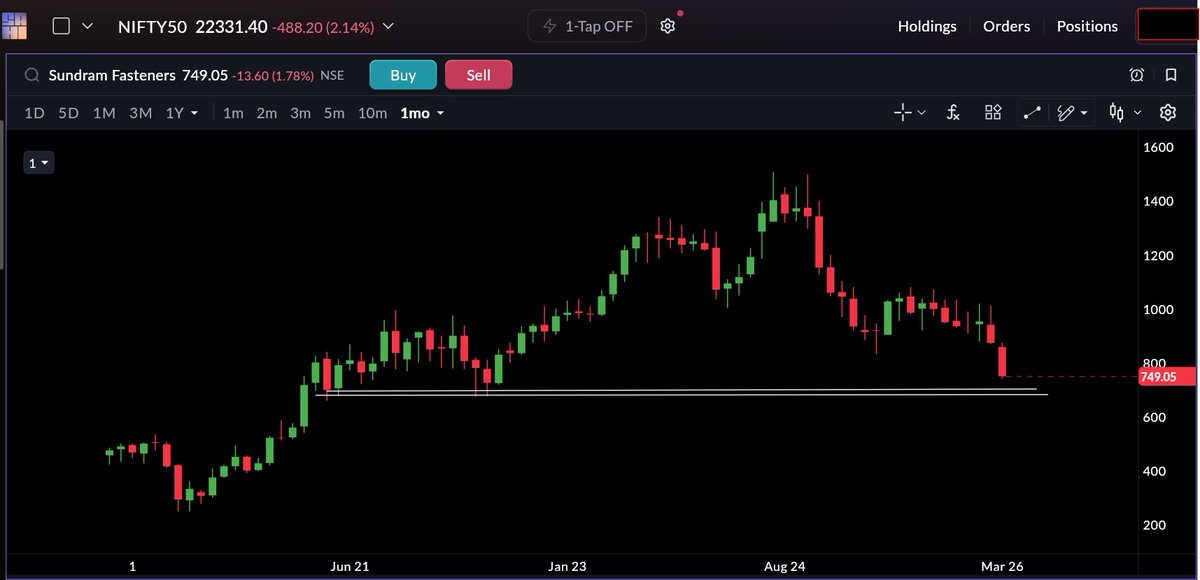This screenshot has width=1200, height=580.
Task: Set a price alert with alarm icon
Action: [1137, 75]
